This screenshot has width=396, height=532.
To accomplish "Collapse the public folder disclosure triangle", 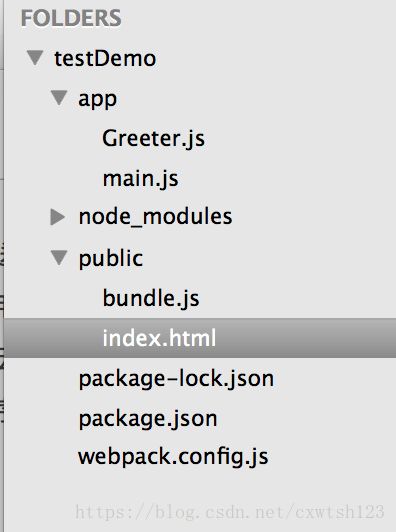I will point(59,258).
